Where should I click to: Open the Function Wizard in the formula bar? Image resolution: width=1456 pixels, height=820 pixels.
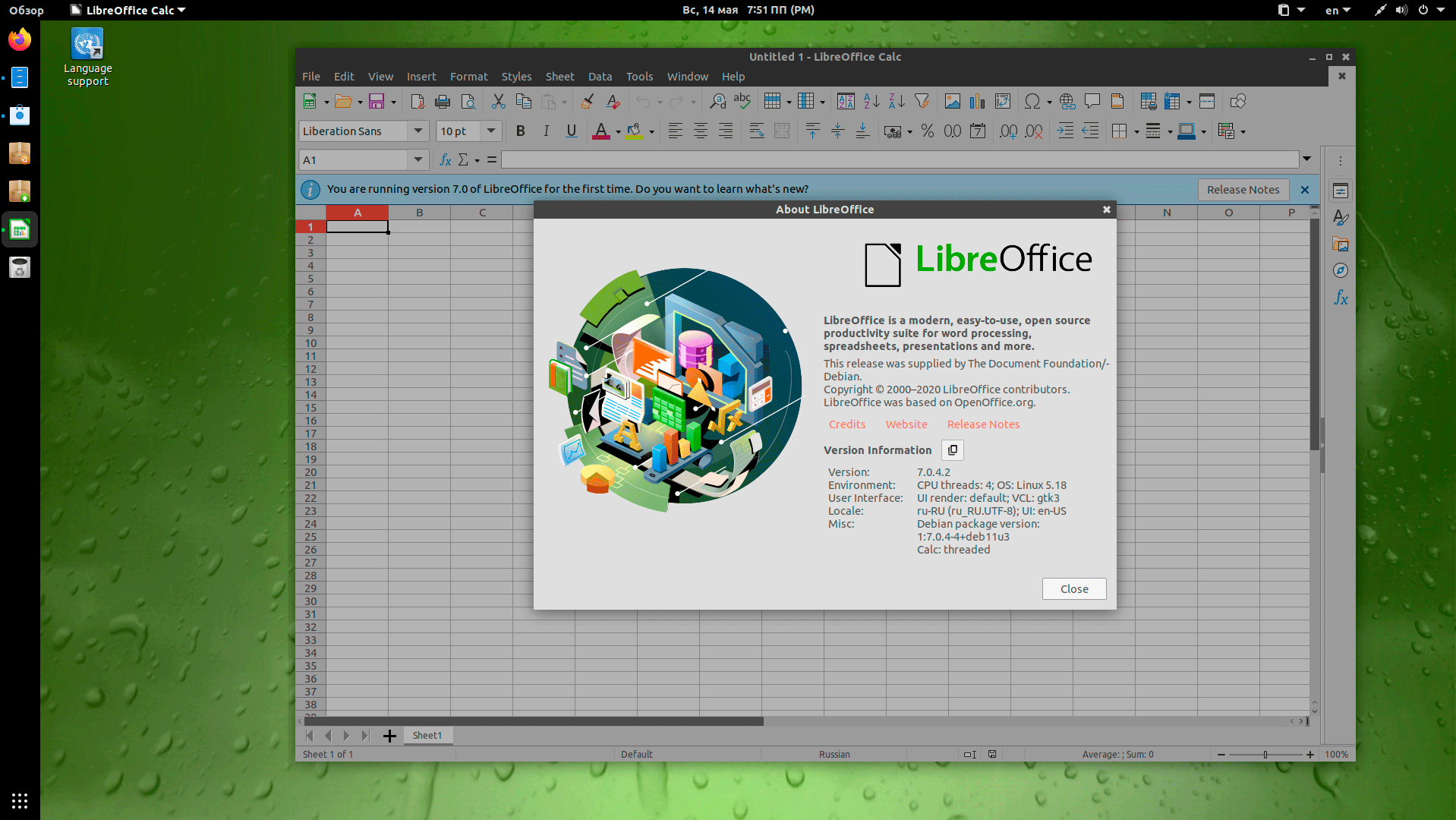[x=446, y=160]
